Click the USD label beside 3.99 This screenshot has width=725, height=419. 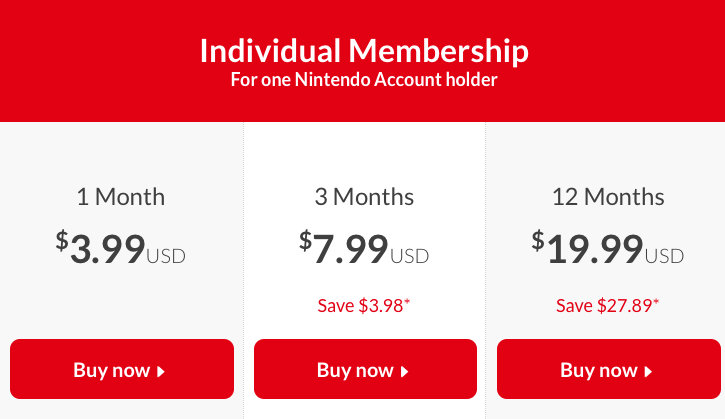[x=166, y=256]
